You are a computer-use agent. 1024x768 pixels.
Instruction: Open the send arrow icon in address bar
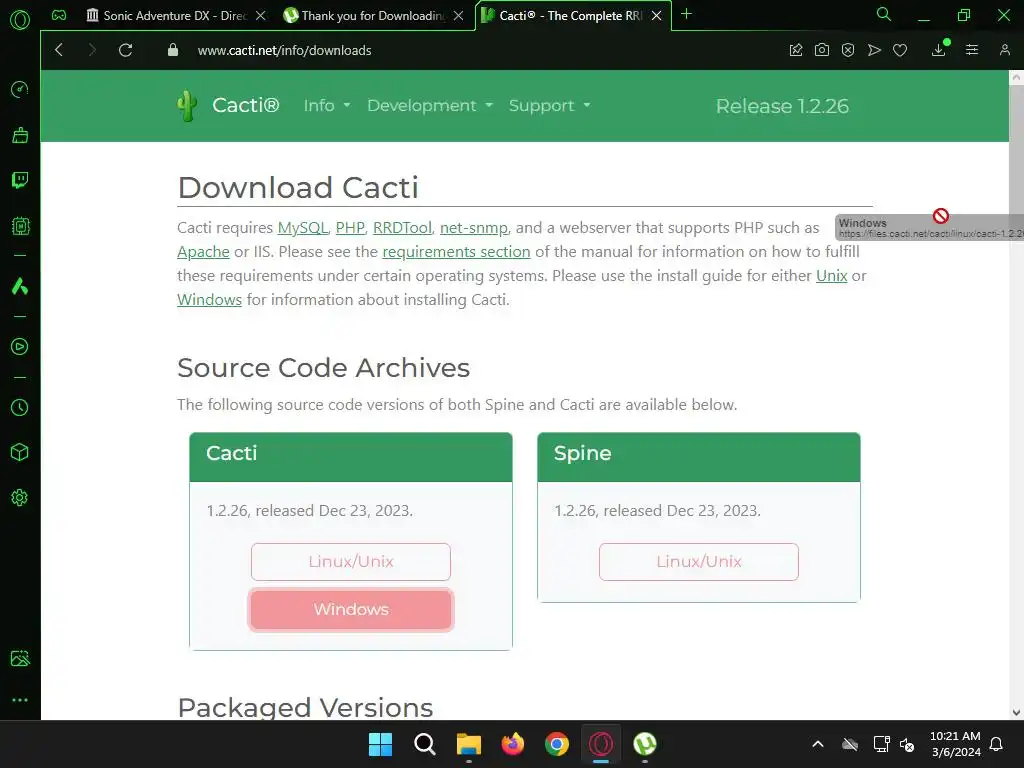pyautogui.click(x=874, y=50)
